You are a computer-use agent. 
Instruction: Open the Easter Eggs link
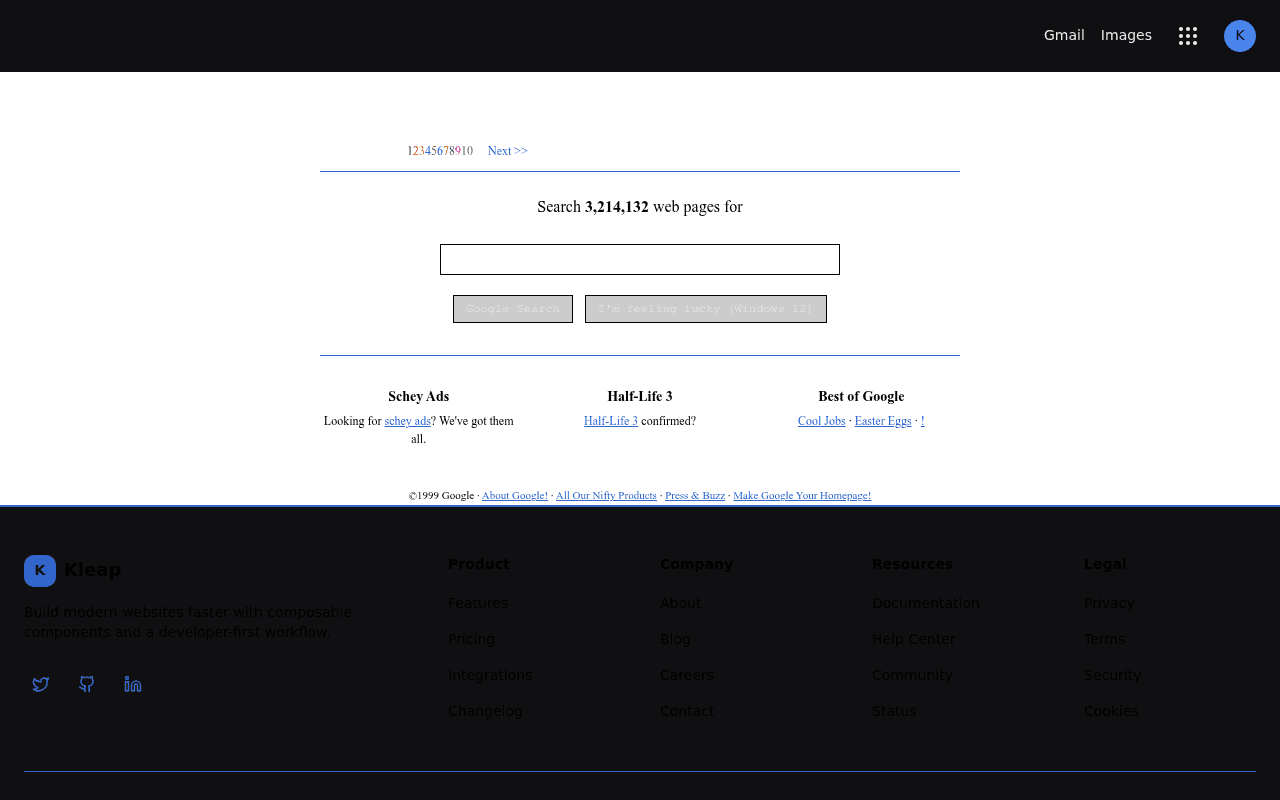coord(883,421)
